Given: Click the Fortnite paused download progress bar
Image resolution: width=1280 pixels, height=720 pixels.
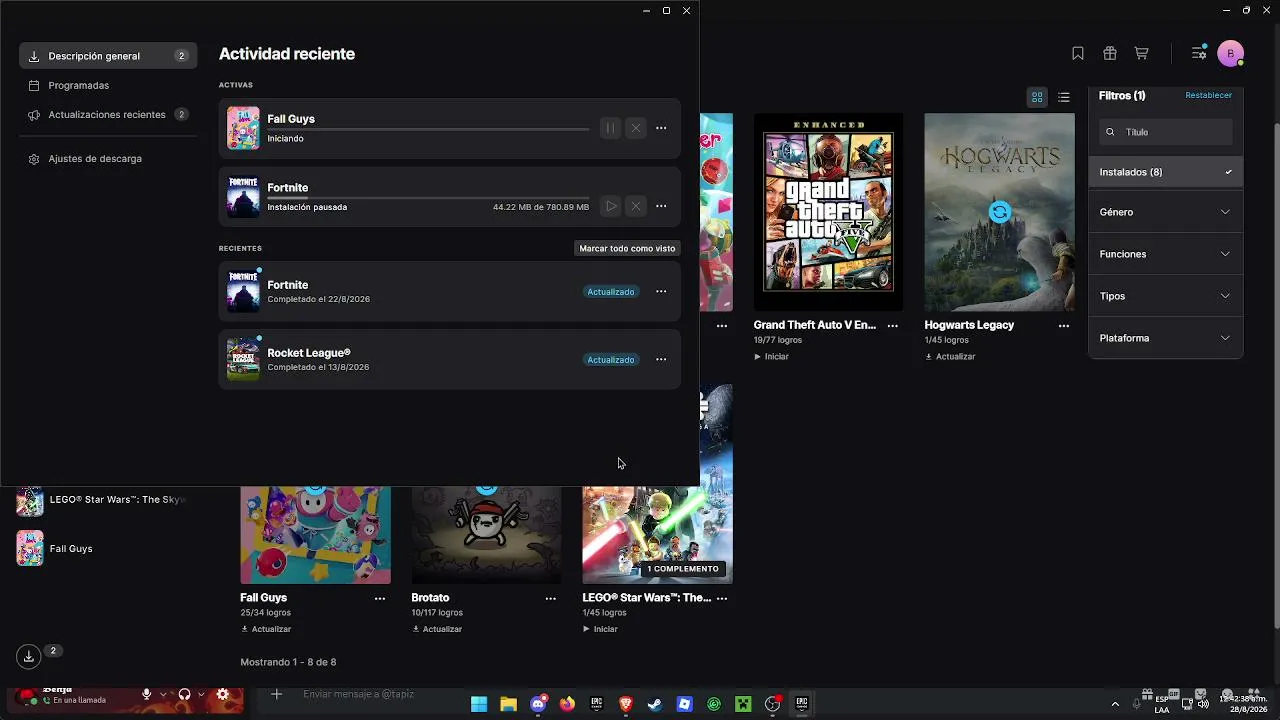Looking at the screenshot, I should coord(428,198).
